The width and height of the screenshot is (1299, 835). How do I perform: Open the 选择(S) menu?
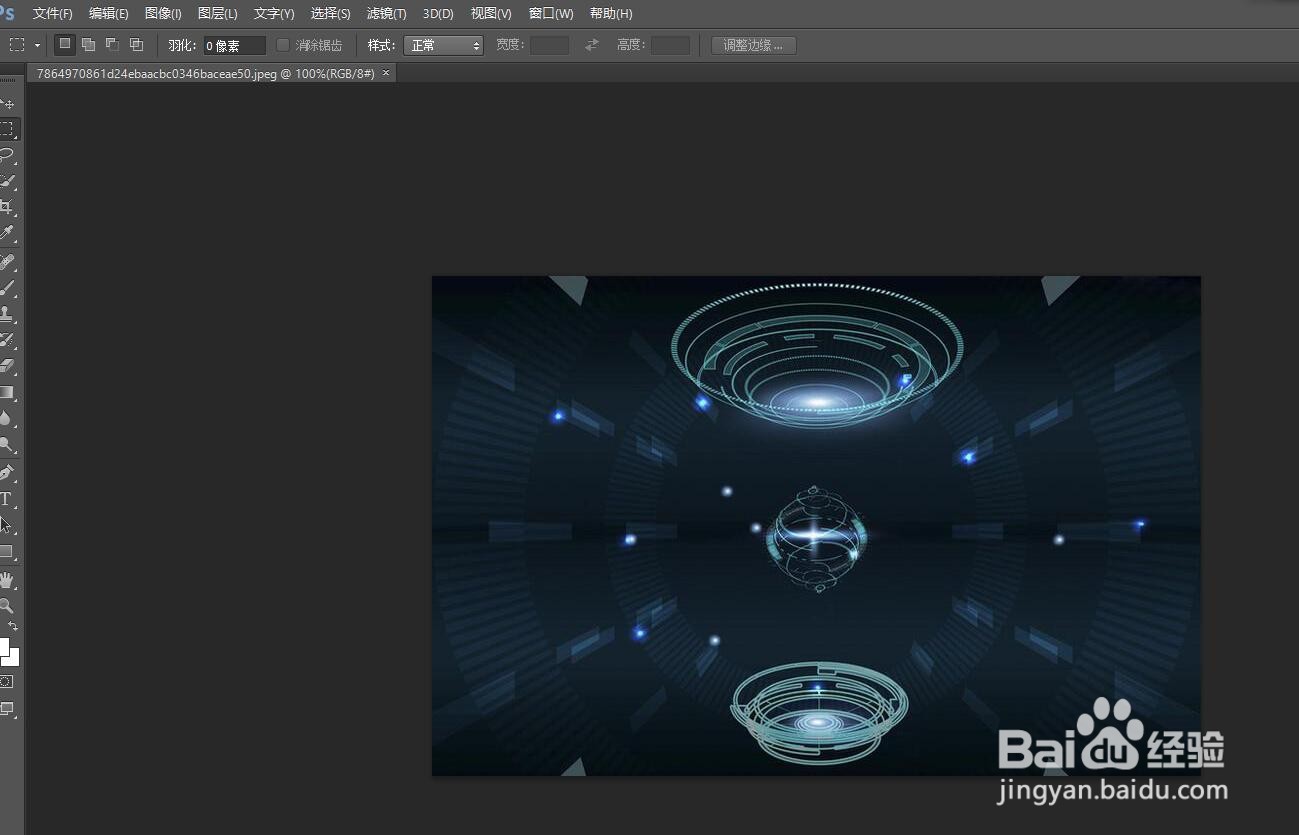[x=330, y=14]
